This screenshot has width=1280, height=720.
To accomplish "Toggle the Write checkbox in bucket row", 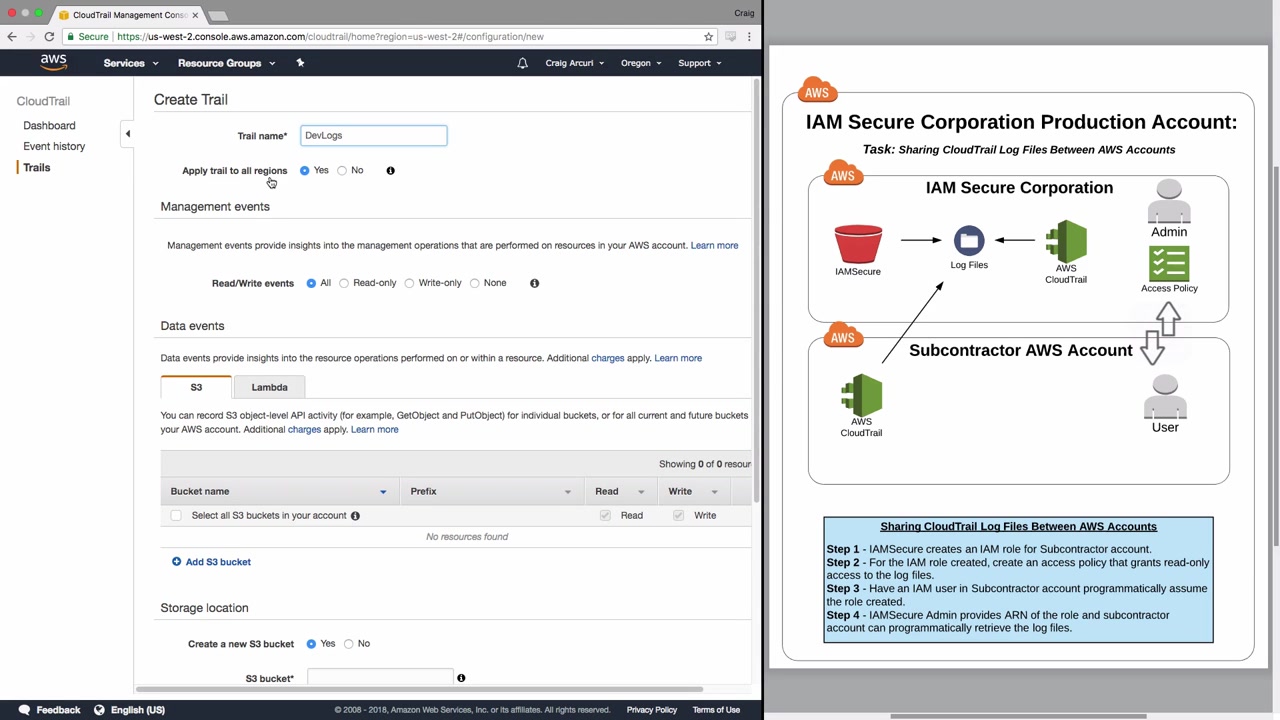I will [x=678, y=516].
